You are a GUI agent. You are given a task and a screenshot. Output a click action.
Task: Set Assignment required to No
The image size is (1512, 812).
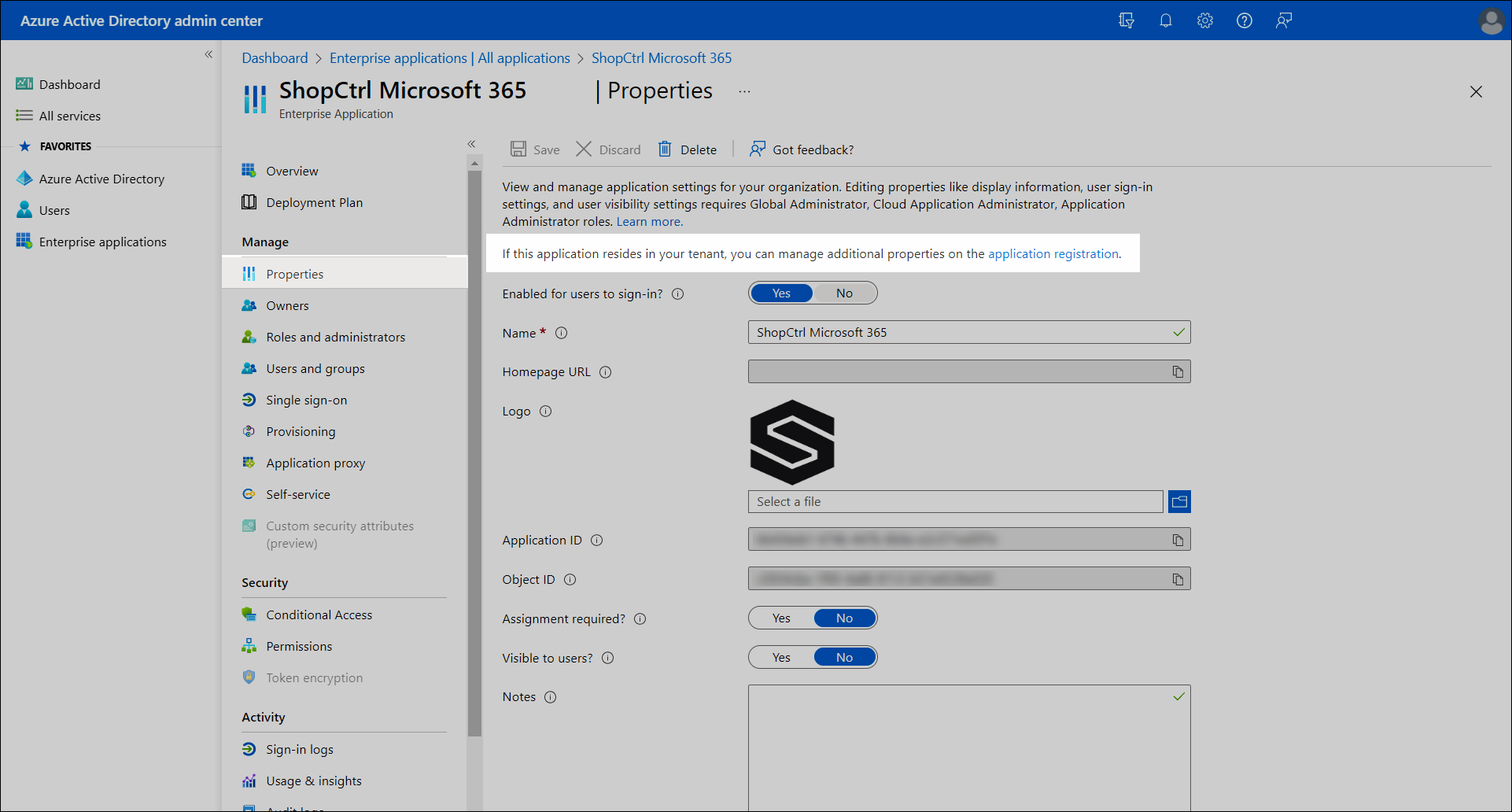pyautogui.click(x=844, y=618)
